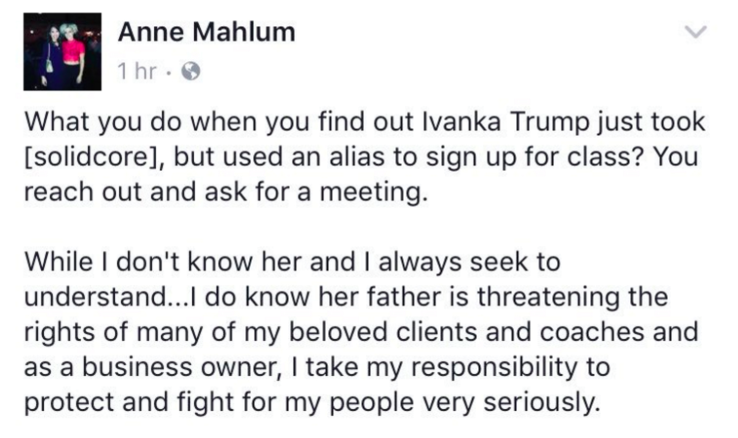Click the Anne Mahlum name link
This screenshot has width=738, height=438.
tap(207, 32)
